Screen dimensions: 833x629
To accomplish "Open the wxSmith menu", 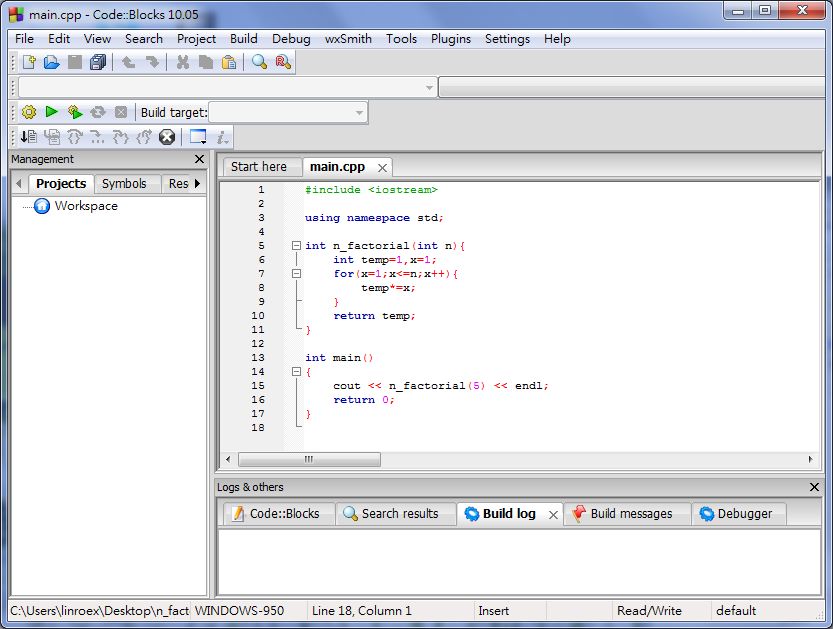I will [x=348, y=39].
